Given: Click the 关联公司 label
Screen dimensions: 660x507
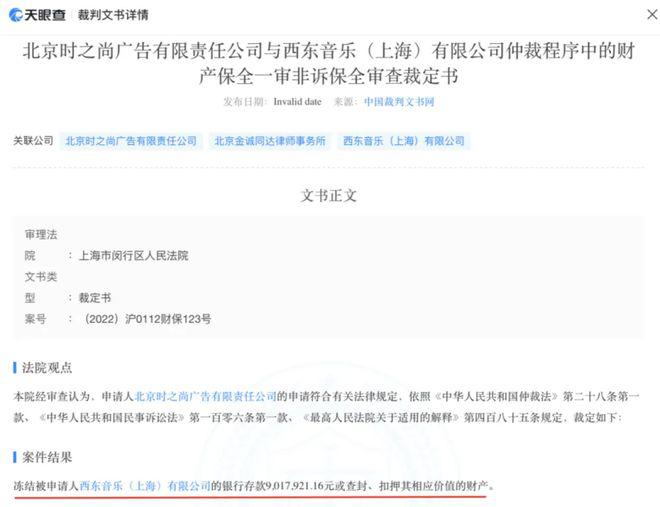Looking at the screenshot, I should pyautogui.click(x=33, y=141).
